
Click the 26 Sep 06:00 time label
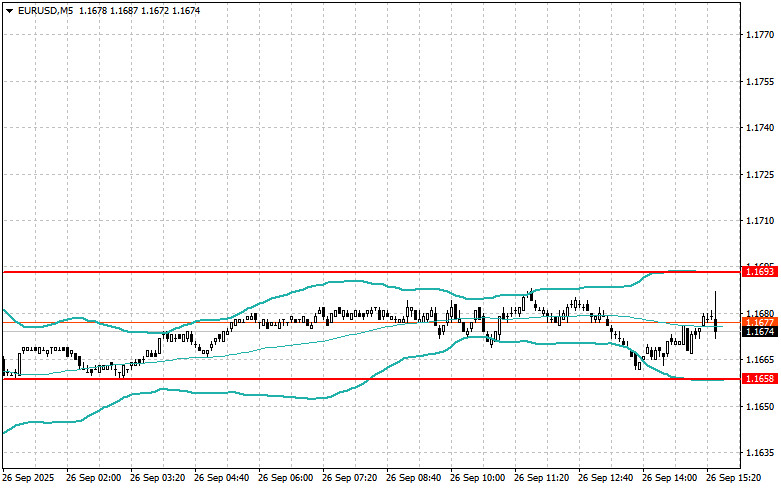(285, 478)
